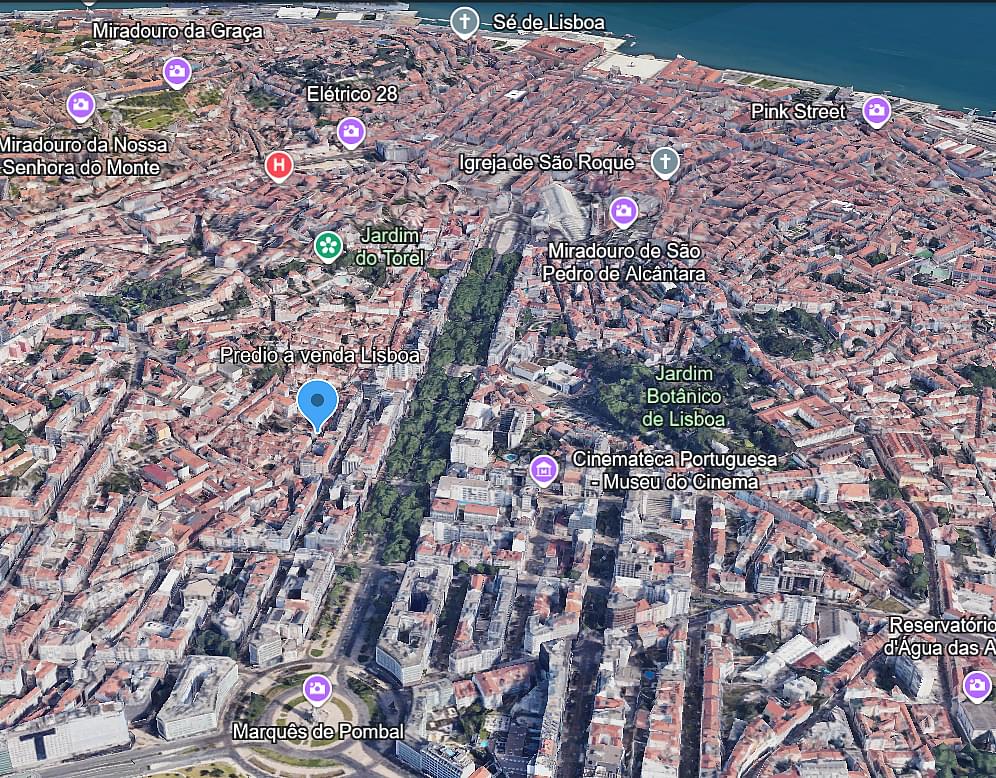Select the Nossa Senhora do Monte camera pin
The image size is (996, 778).
pyautogui.click(x=81, y=105)
